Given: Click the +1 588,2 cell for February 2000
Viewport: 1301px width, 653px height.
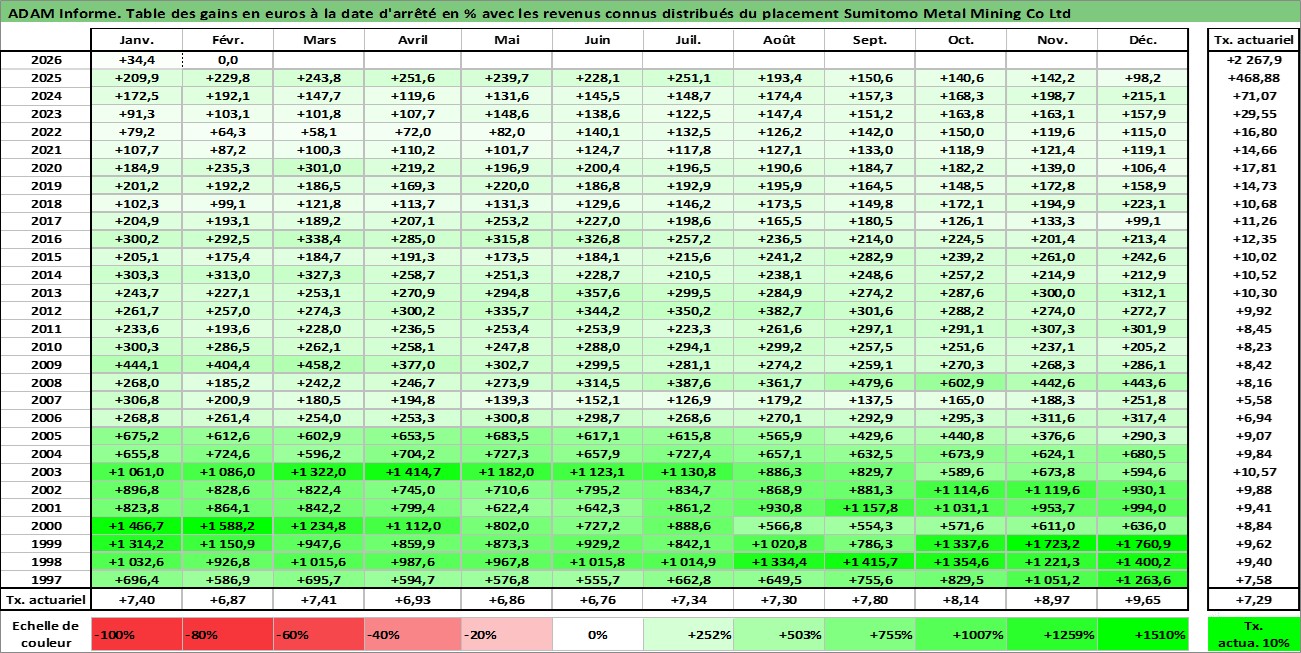Looking at the screenshot, I should pyautogui.click(x=228, y=526).
